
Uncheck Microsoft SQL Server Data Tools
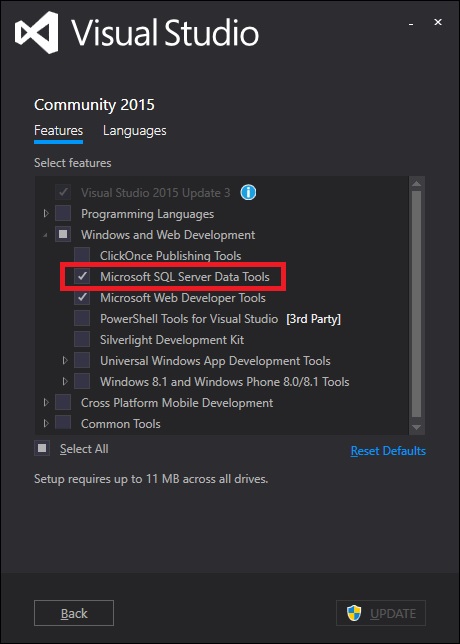(82, 276)
